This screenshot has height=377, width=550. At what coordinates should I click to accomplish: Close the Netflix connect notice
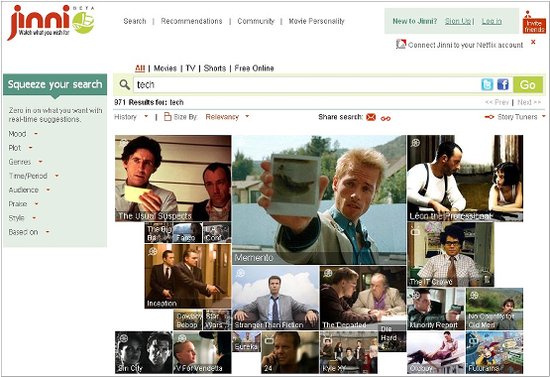point(533,42)
